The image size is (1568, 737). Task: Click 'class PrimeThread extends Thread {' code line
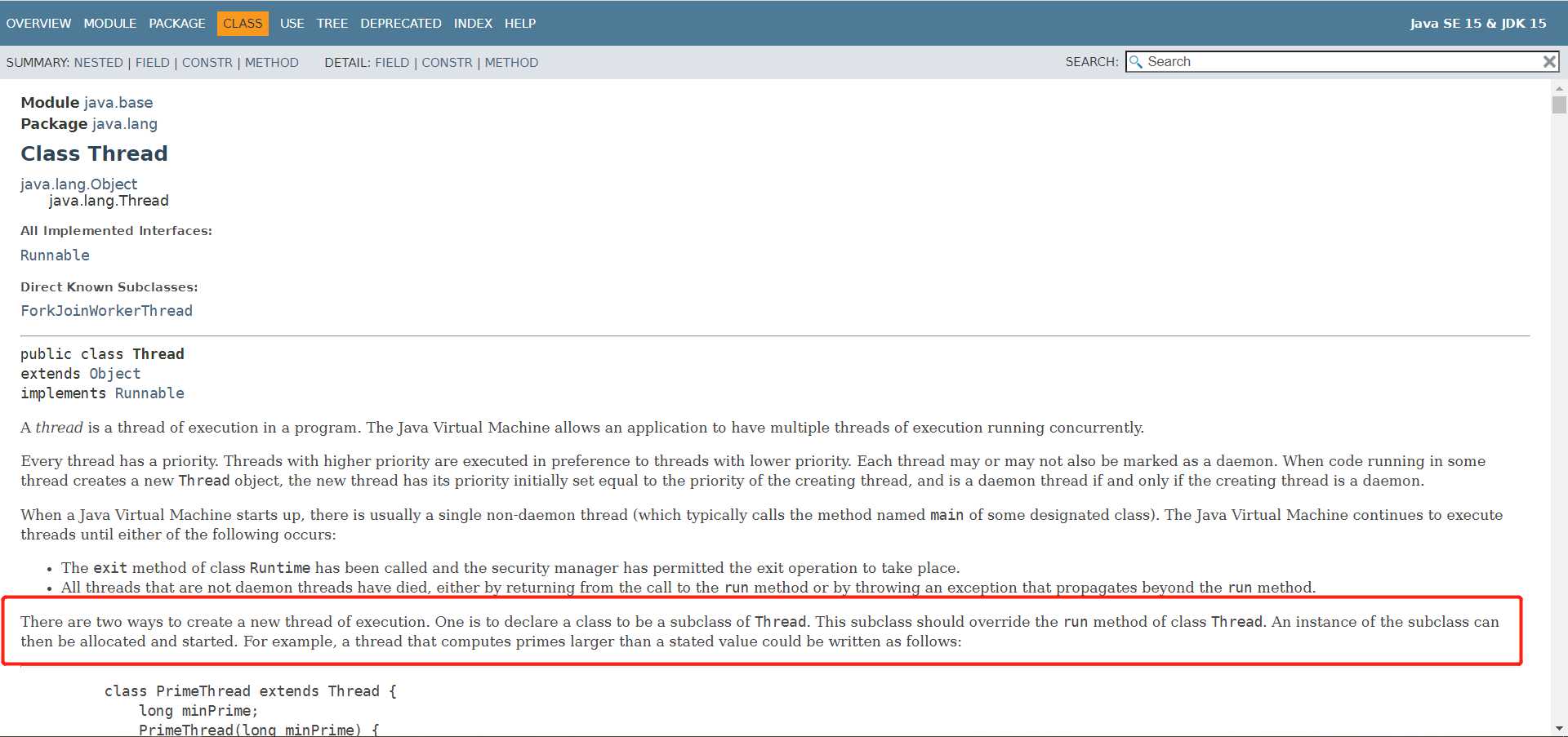(x=251, y=691)
